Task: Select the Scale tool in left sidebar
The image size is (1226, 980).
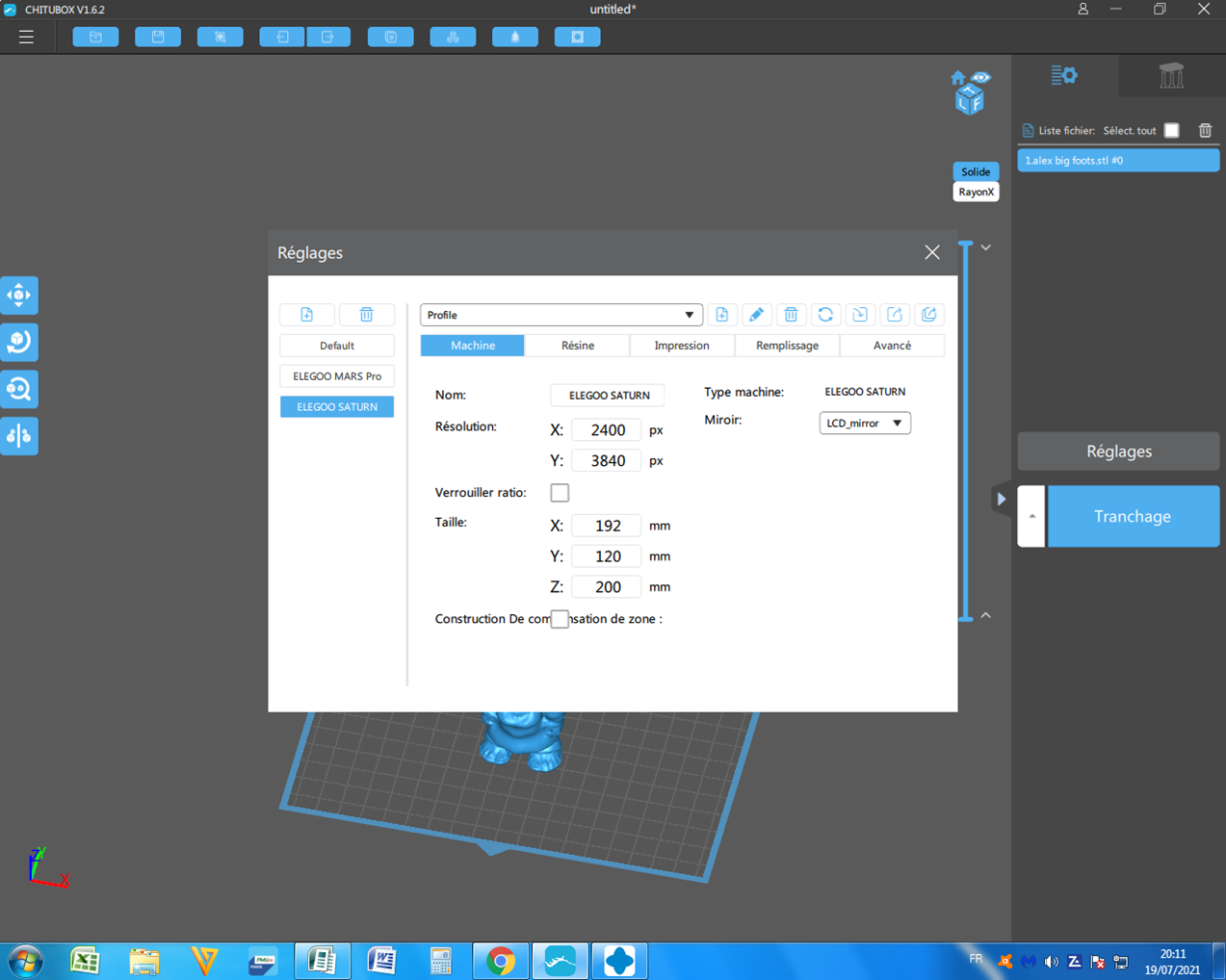Action: pyautogui.click(x=19, y=389)
